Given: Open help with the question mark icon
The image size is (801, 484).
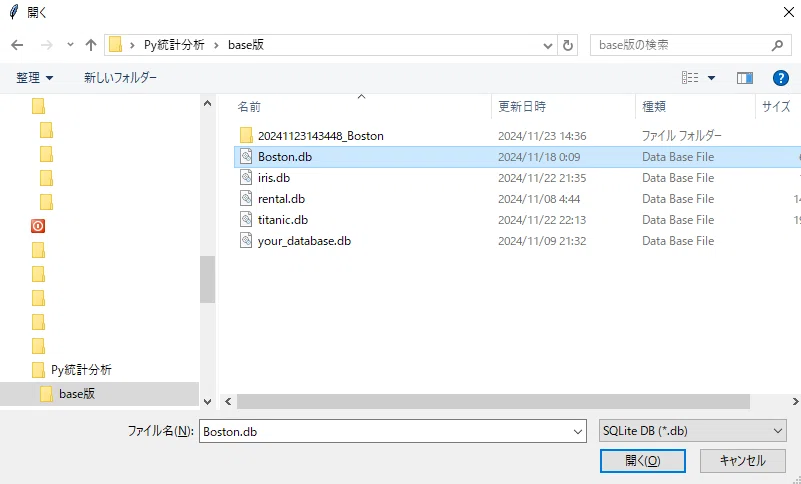Looking at the screenshot, I should (x=781, y=78).
